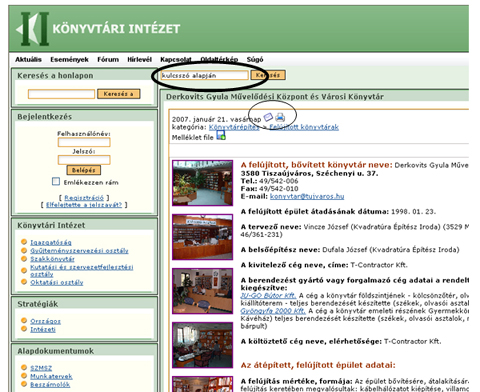This screenshot has height=392, width=480.
Task: Open the Felújított könyvtárak category link
Action: tap(304, 127)
